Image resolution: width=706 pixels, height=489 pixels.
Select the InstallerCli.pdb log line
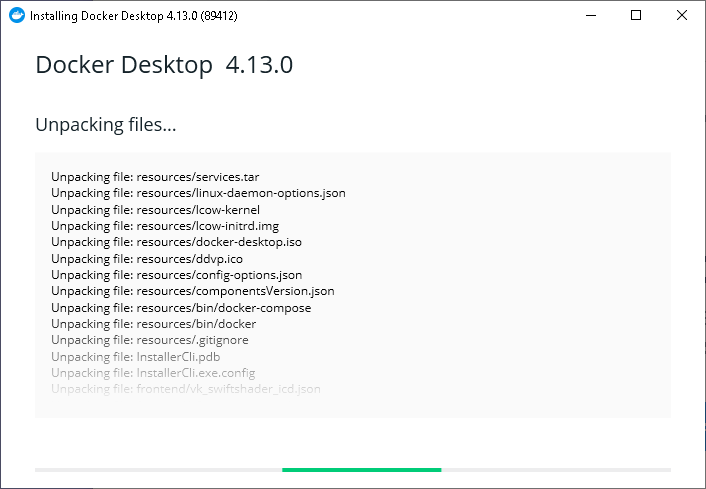(134, 356)
